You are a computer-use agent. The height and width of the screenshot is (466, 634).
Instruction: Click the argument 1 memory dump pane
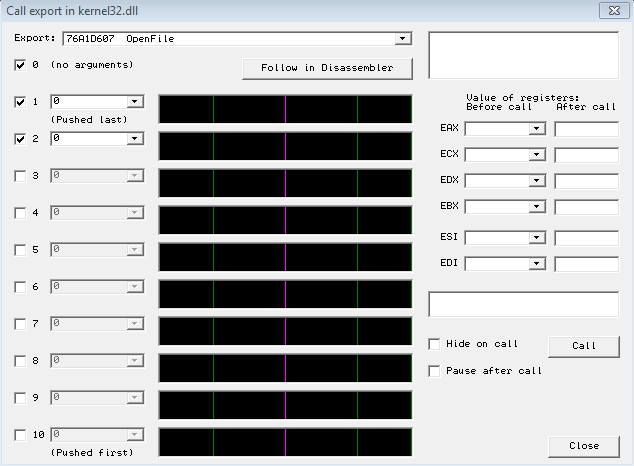click(285, 109)
